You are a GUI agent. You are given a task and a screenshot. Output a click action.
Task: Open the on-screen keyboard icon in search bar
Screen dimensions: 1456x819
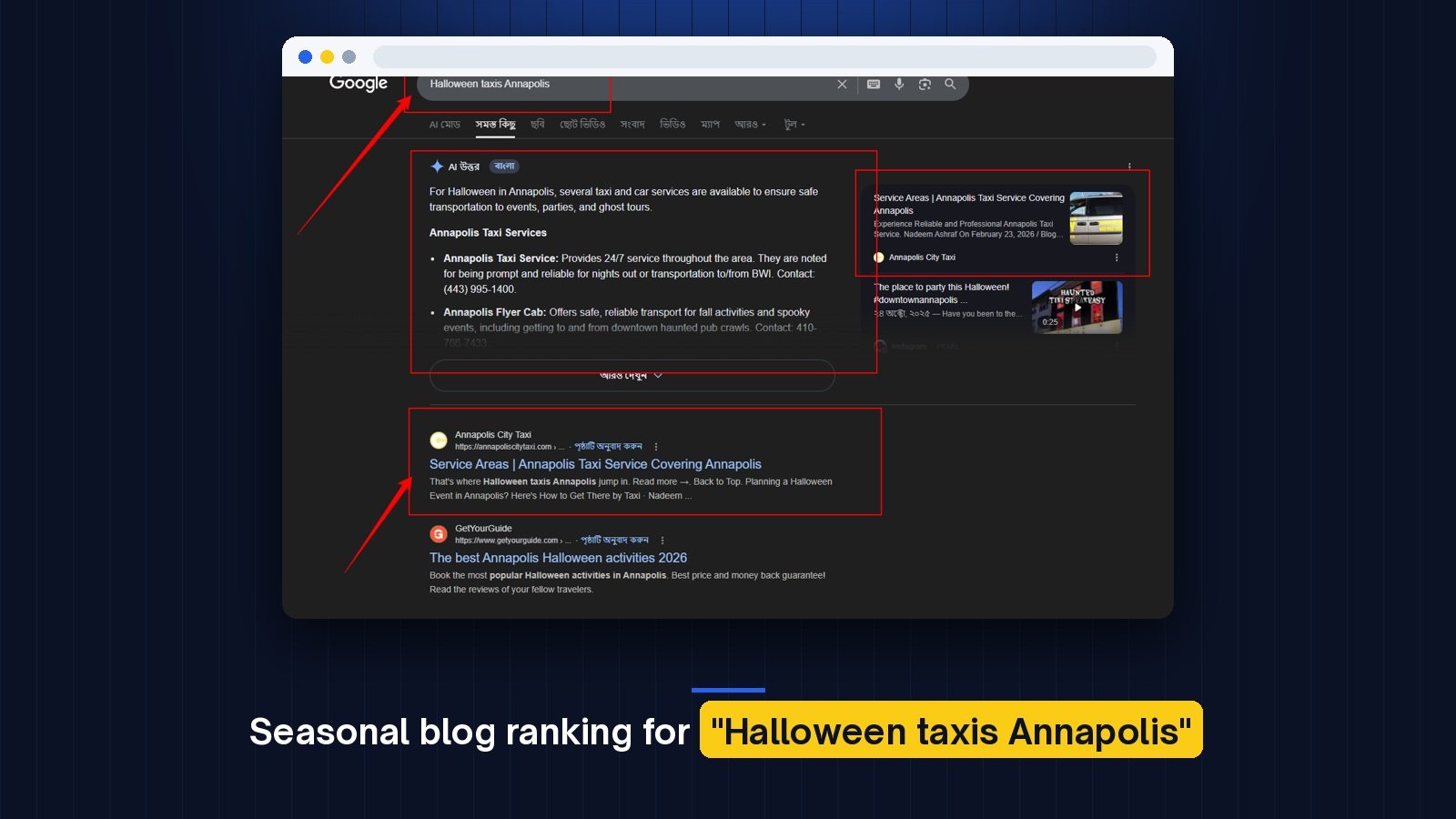click(874, 84)
